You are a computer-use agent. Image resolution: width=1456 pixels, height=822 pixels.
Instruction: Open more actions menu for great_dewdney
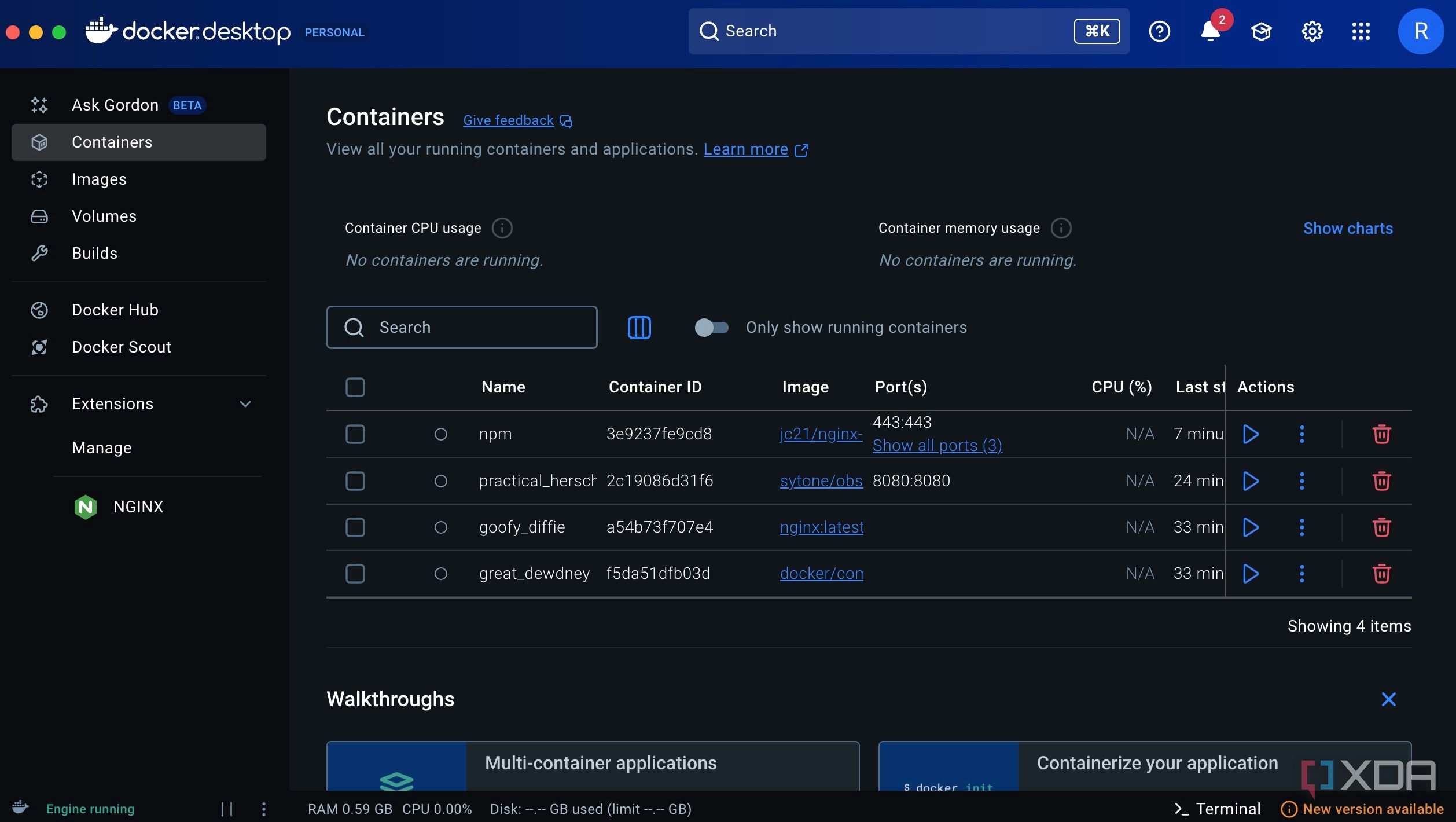pos(1301,574)
